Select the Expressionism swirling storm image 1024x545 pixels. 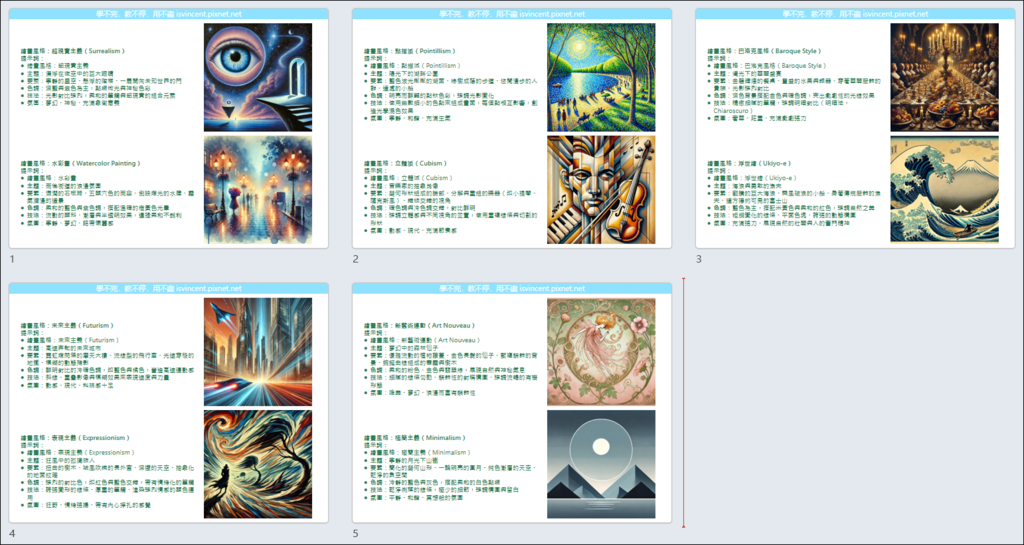coord(258,464)
